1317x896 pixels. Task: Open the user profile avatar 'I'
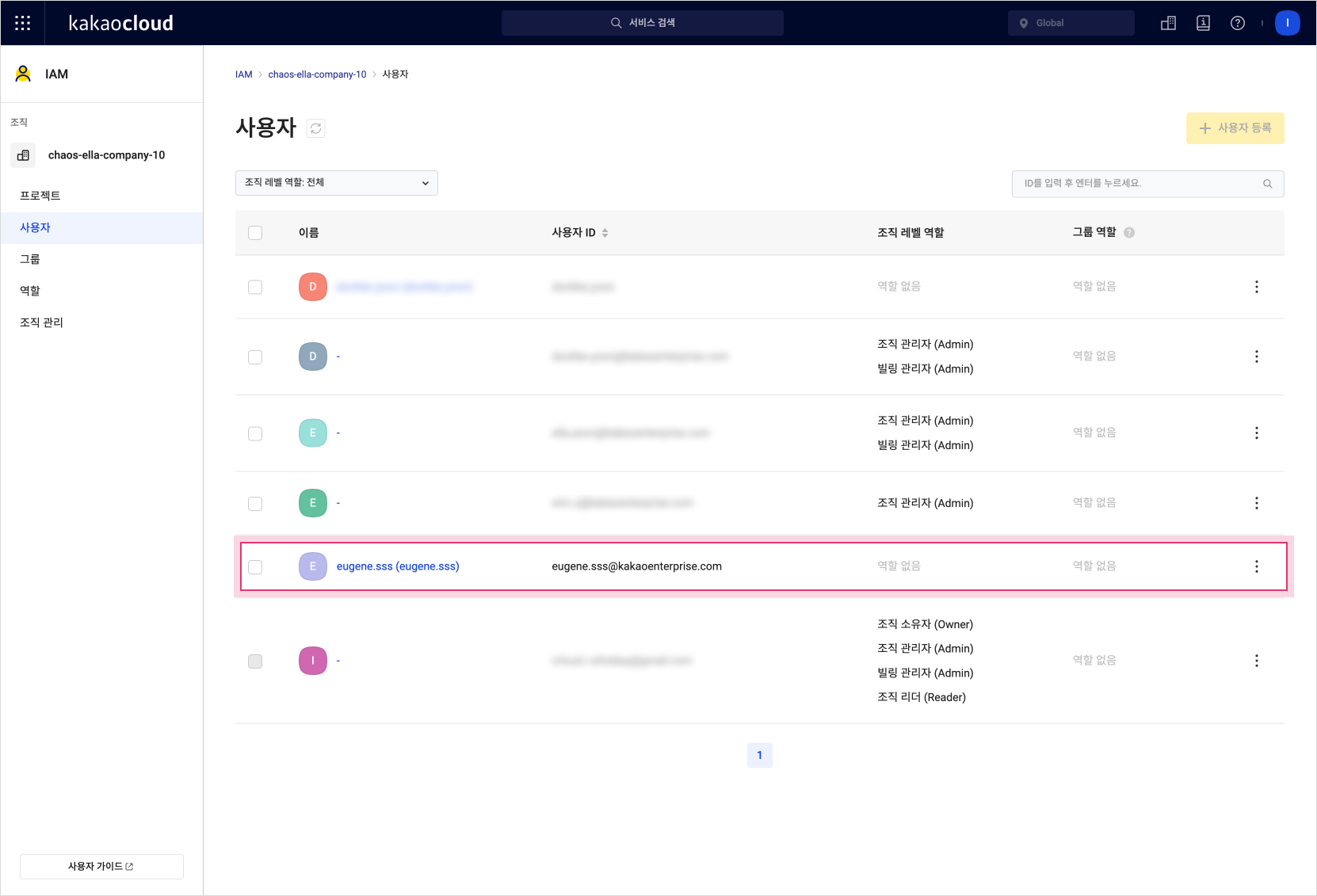tap(1288, 23)
